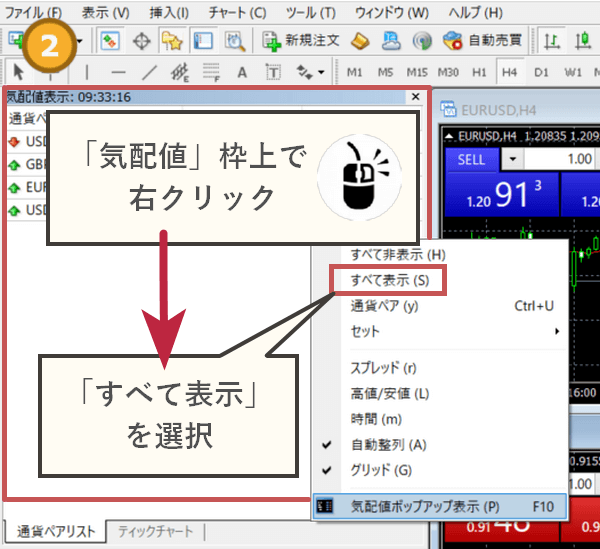Expand the new chart dropdown arrow
This screenshot has width=600, height=549.
pyautogui.click(x=80, y=41)
